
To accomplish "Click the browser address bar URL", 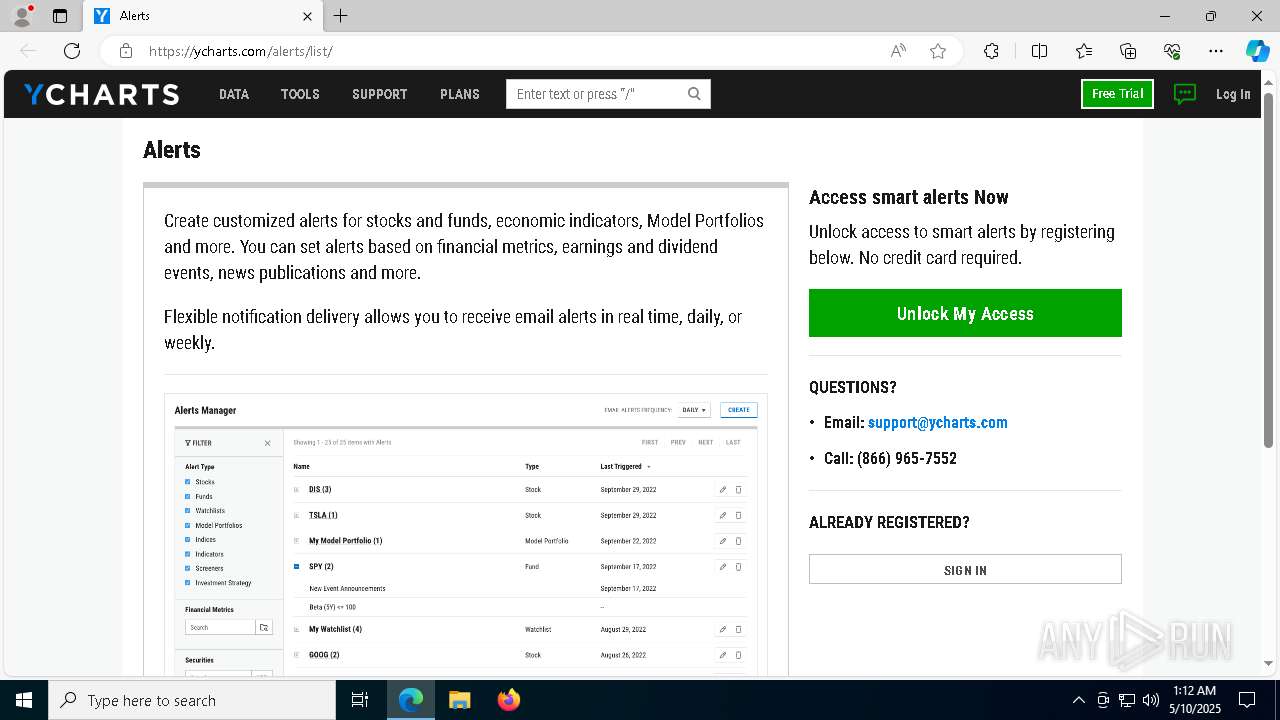I will pyautogui.click(x=240, y=51).
